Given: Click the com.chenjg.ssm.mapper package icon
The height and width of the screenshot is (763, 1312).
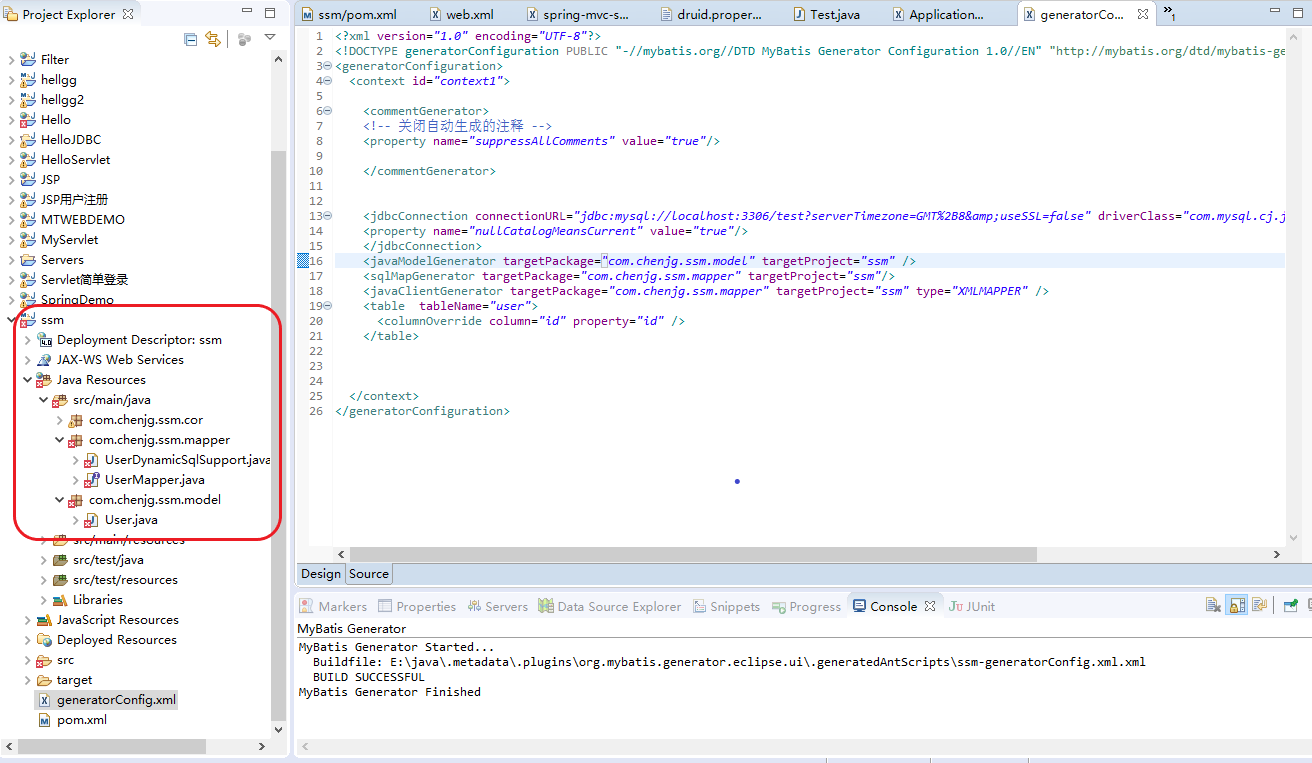Looking at the screenshot, I should (76, 439).
